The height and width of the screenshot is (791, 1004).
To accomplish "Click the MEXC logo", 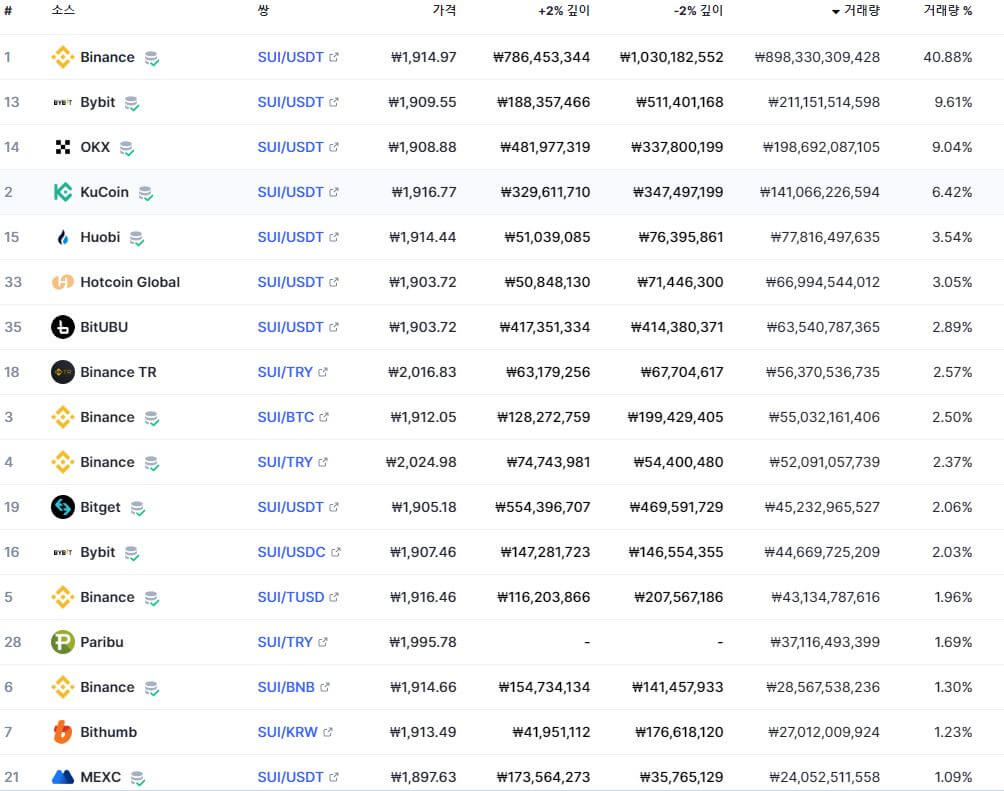I will 63,777.
